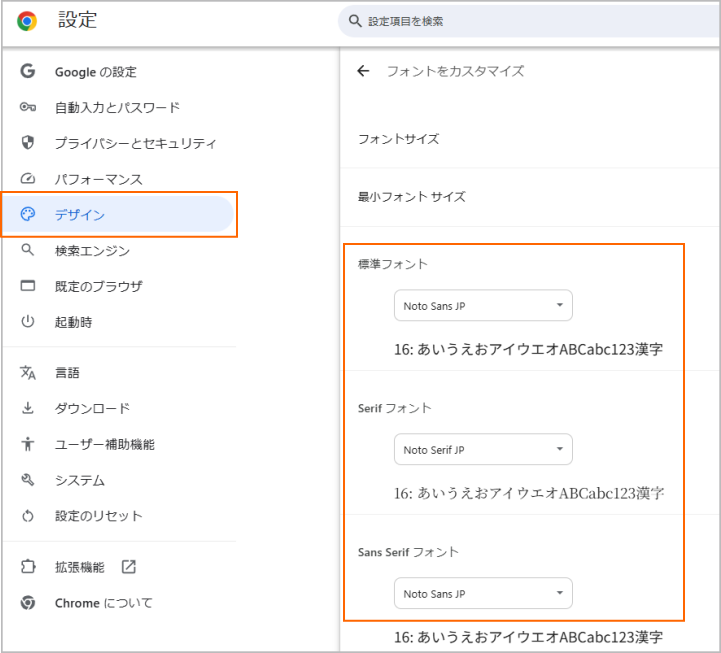Click the Chrome icon beside Chrome について
Screen dimensions: 721x653
tap(28, 602)
